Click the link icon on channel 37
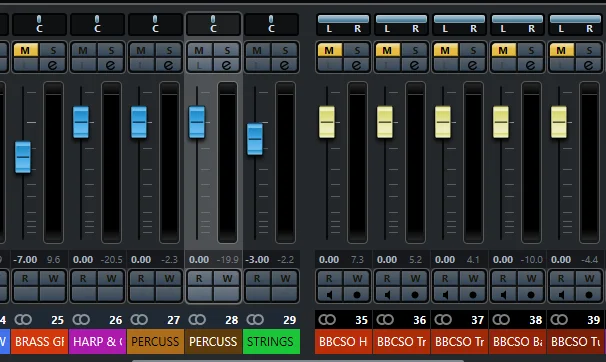Viewport: 606px width, 362px height. 443,320
